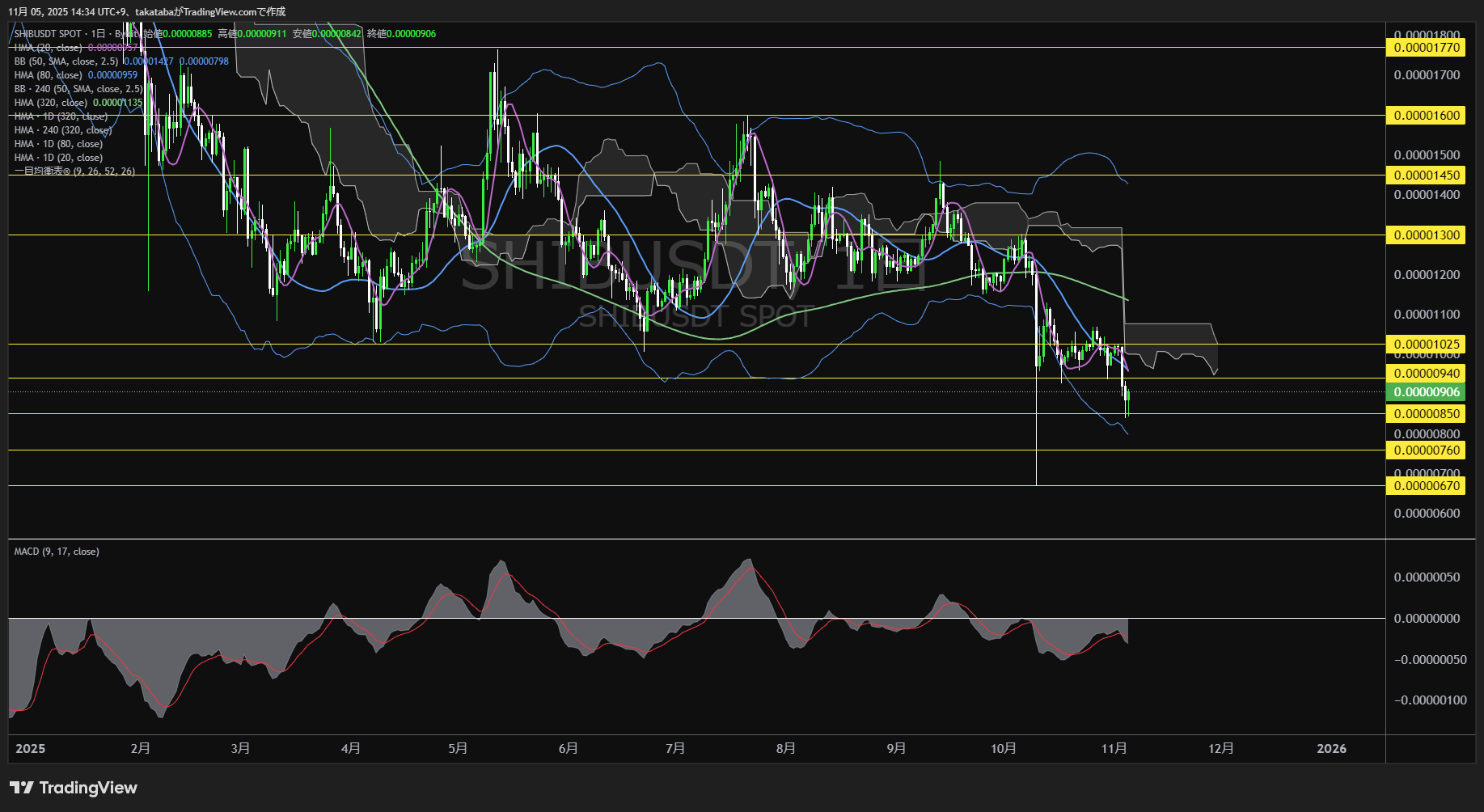Click the HMA · 1D (20, close) legend
The image size is (1484, 812).
click(58, 158)
